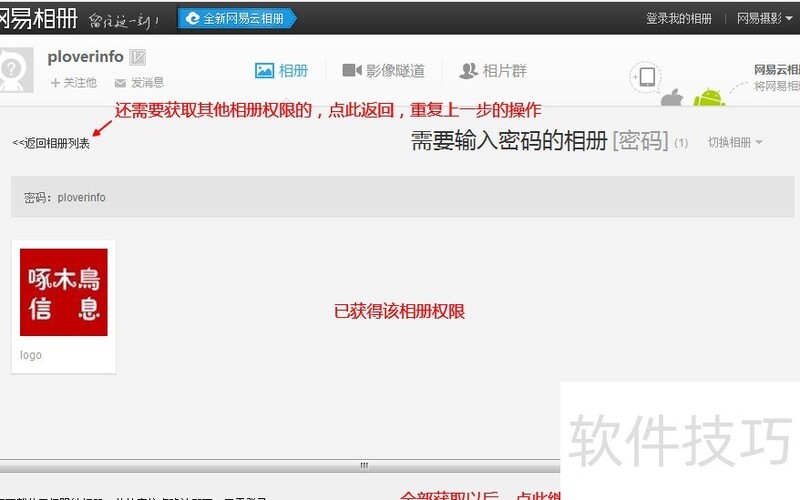The width and height of the screenshot is (800, 500).
Task: Click the verified badge beside ploverinfo
Action: pos(138,58)
